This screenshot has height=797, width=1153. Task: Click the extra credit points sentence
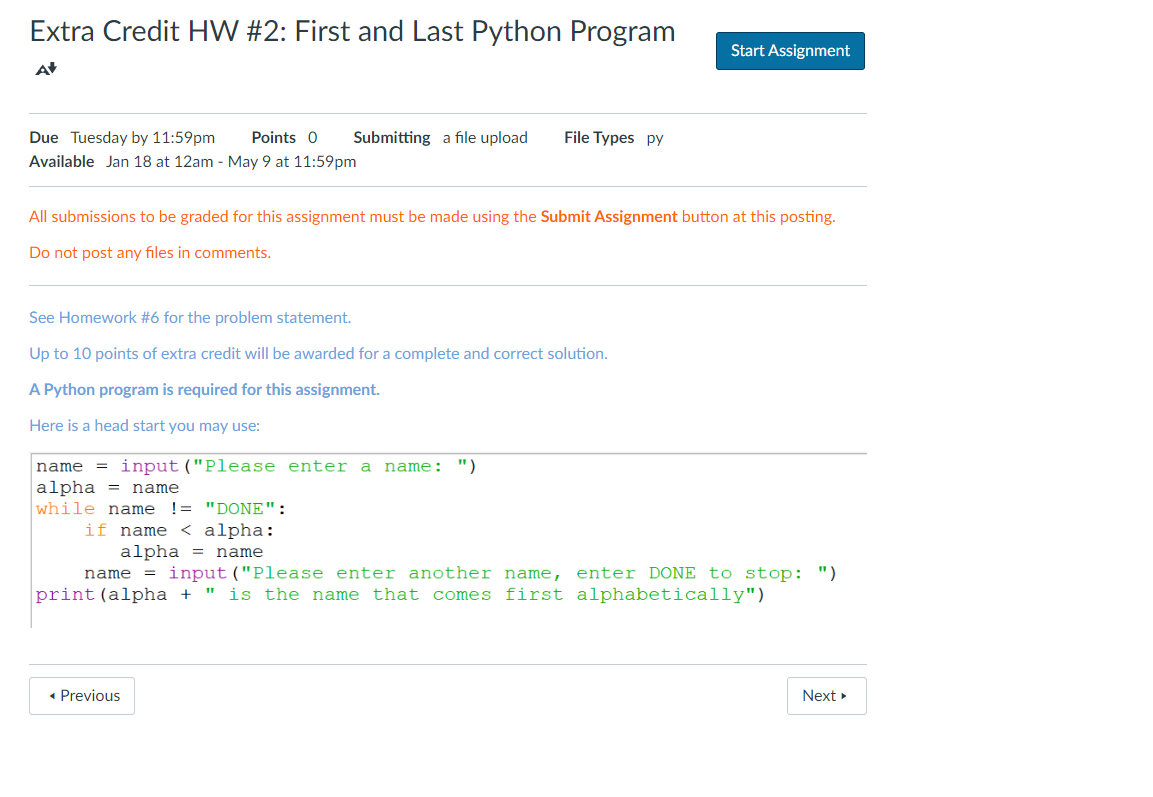point(318,353)
